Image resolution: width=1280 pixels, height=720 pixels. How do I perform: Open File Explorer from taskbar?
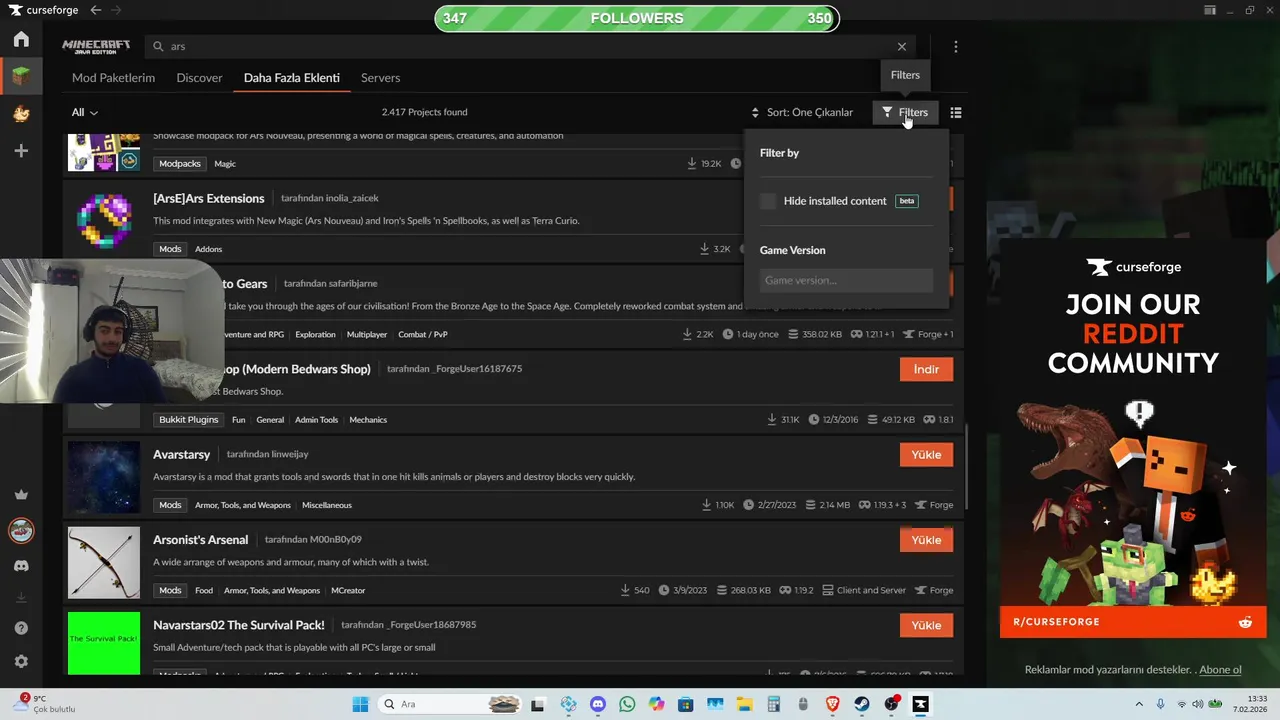click(x=744, y=704)
